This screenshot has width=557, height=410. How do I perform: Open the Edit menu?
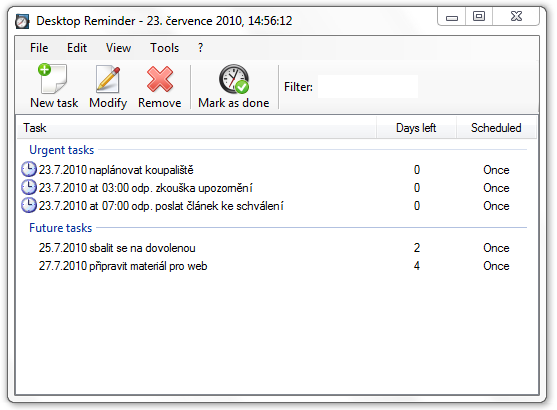pos(77,48)
